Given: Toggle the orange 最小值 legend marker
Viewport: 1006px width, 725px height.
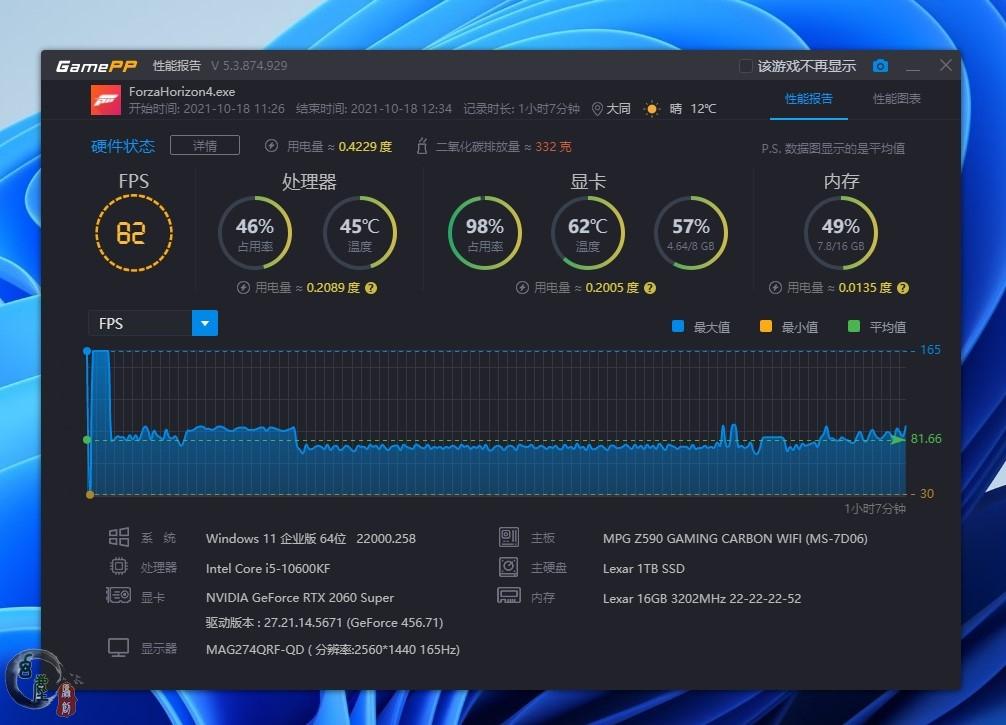Looking at the screenshot, I should point(765,326).
